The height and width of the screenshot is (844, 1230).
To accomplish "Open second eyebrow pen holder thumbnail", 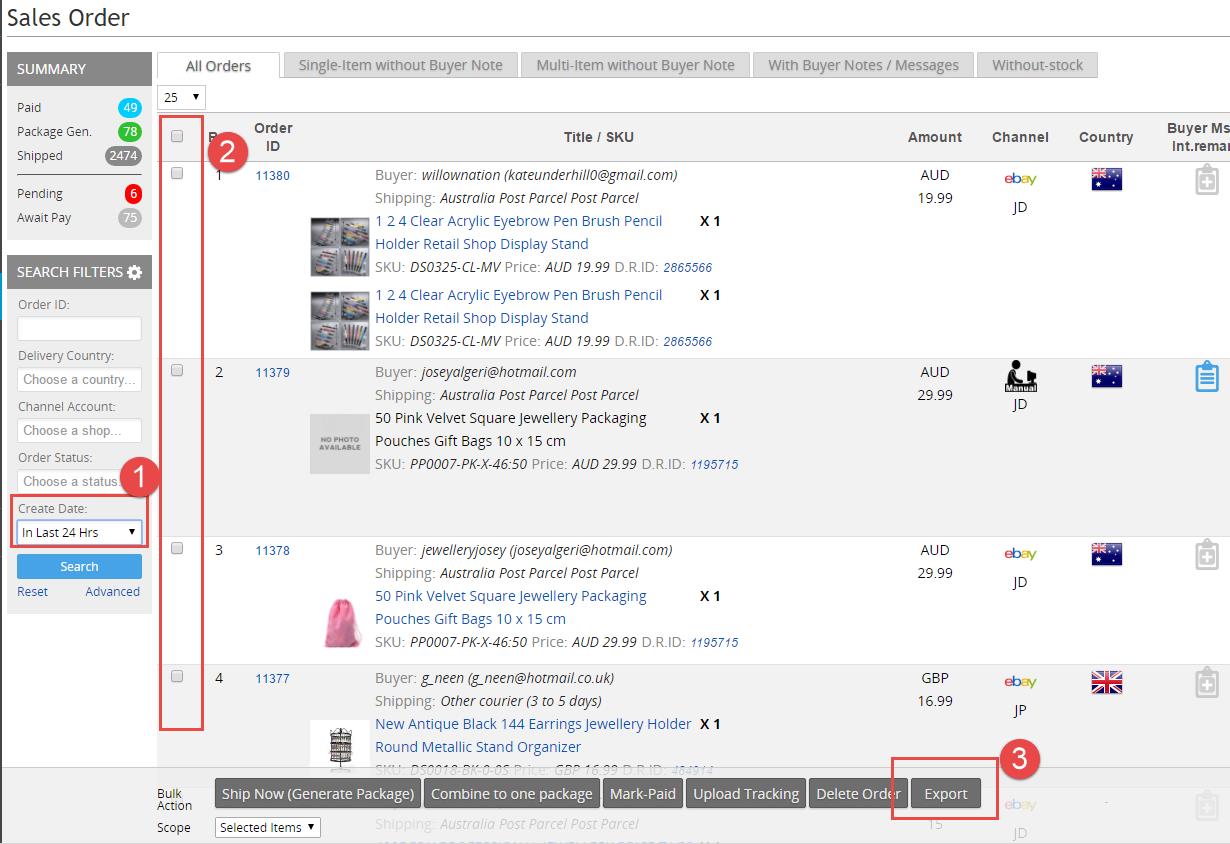I will tap(340, 321).
